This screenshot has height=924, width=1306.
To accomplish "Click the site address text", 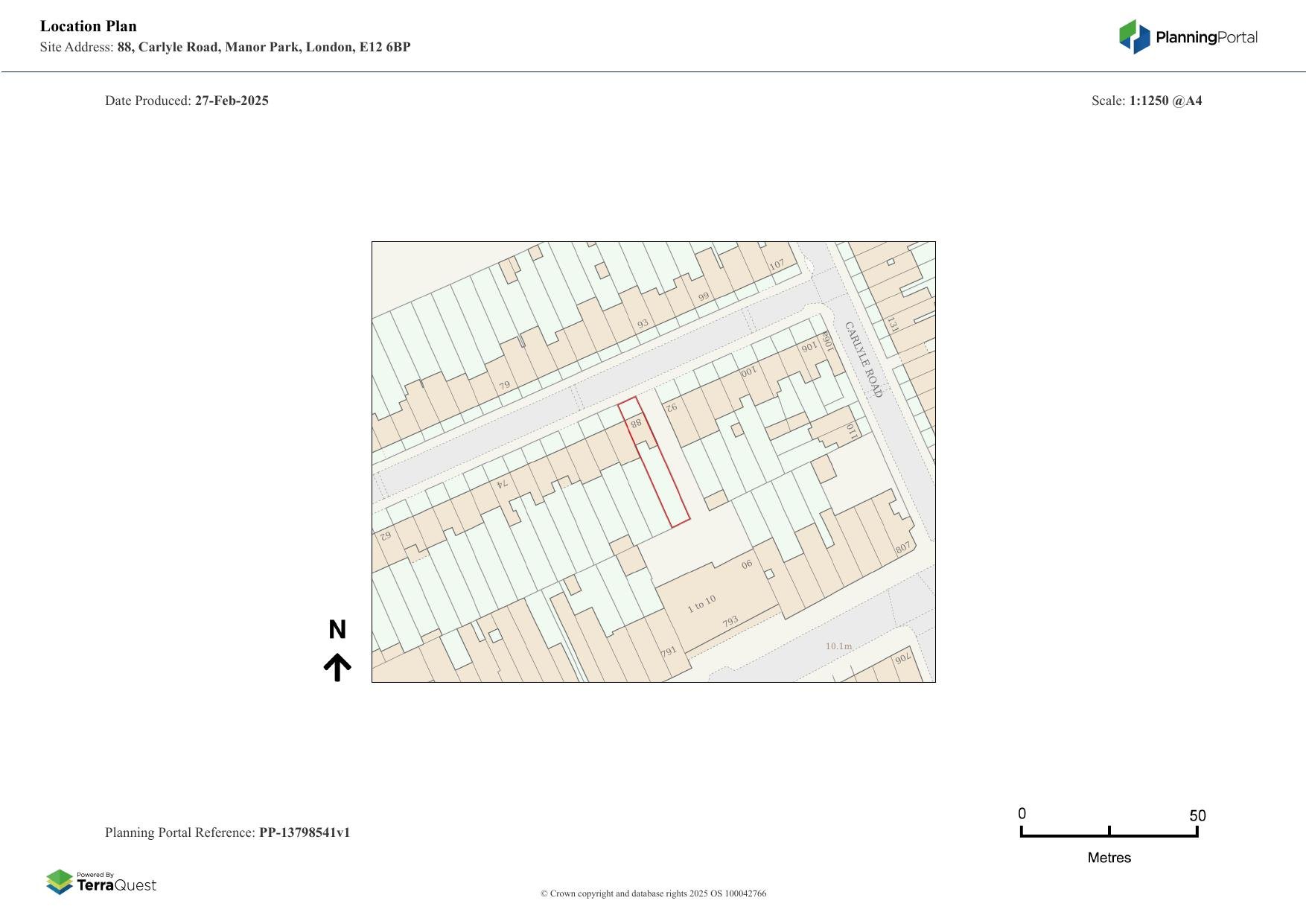I will [225, 47].
